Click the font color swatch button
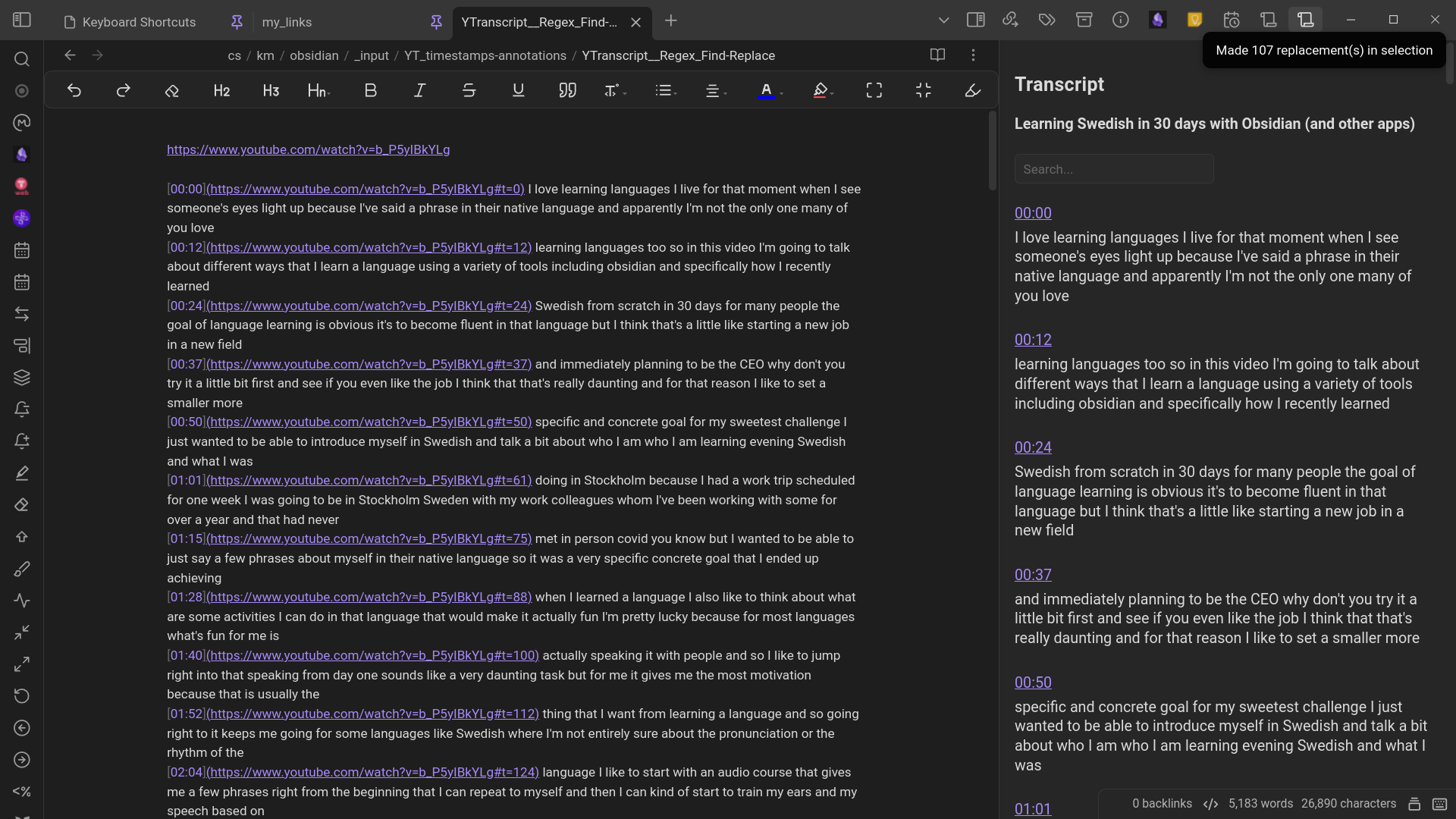The image size is (1456, 819). click(x=766, y=91)
